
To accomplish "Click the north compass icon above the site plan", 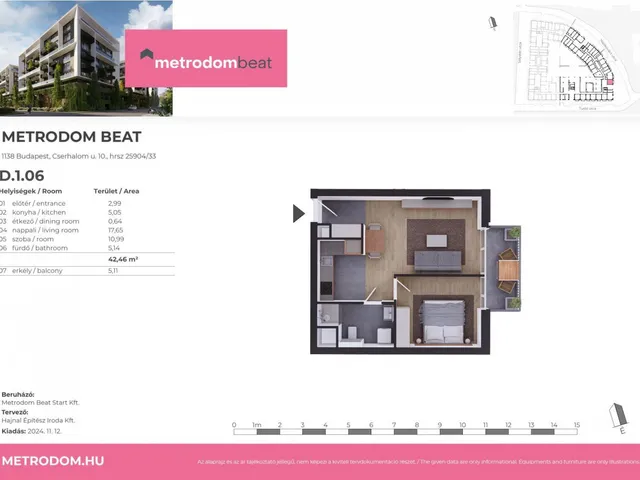I will click(492, 24).
